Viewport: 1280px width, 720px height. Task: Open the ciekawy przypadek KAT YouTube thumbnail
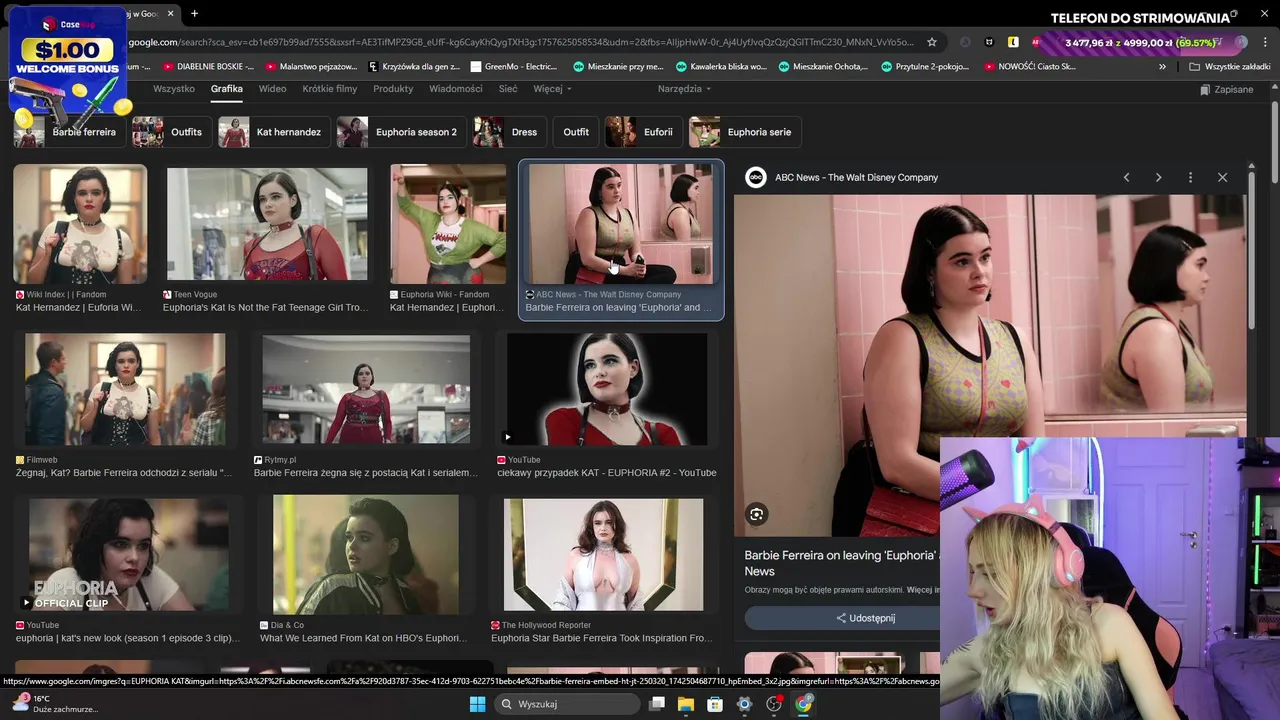(x=607, y=389)
